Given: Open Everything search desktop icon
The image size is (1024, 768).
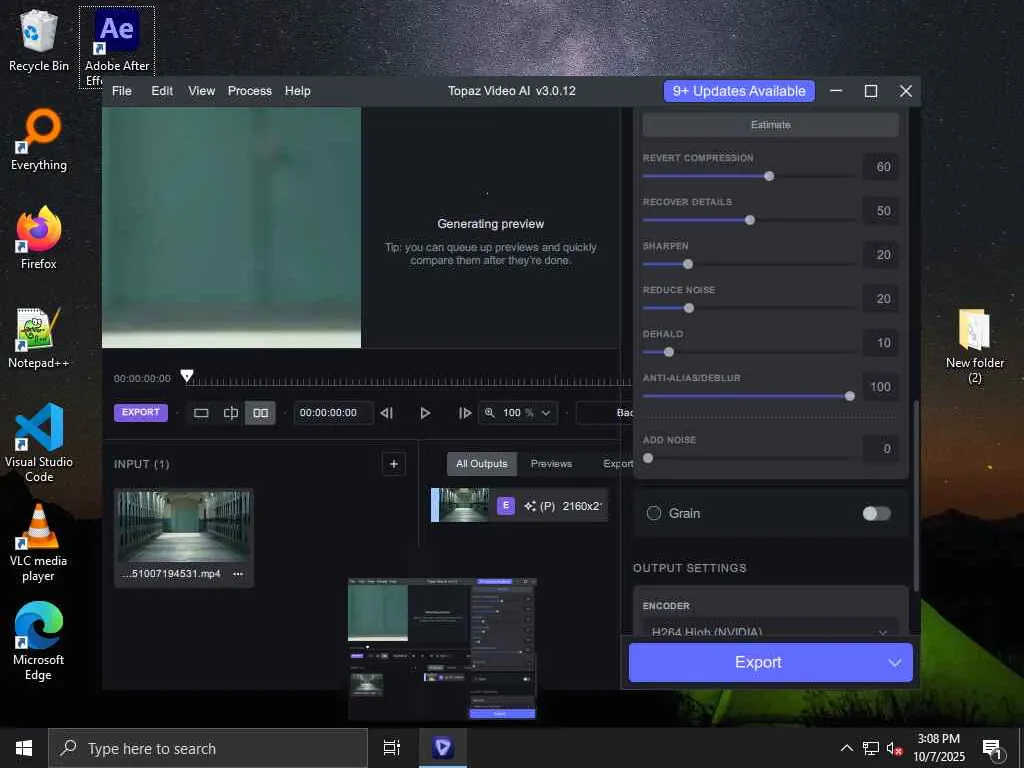Looking at the screenshot, I should coord(39,140).
